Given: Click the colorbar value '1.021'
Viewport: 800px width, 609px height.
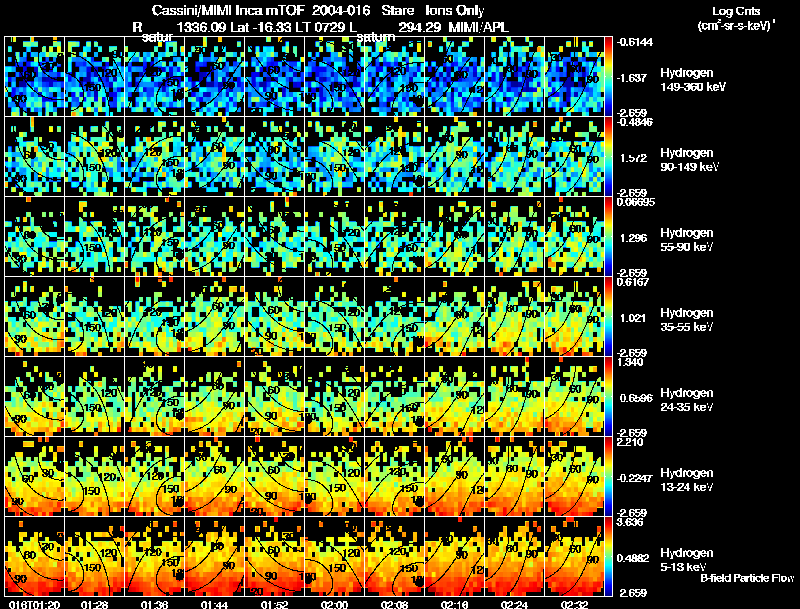Looking at the screenshot, I should click(633, 318).
